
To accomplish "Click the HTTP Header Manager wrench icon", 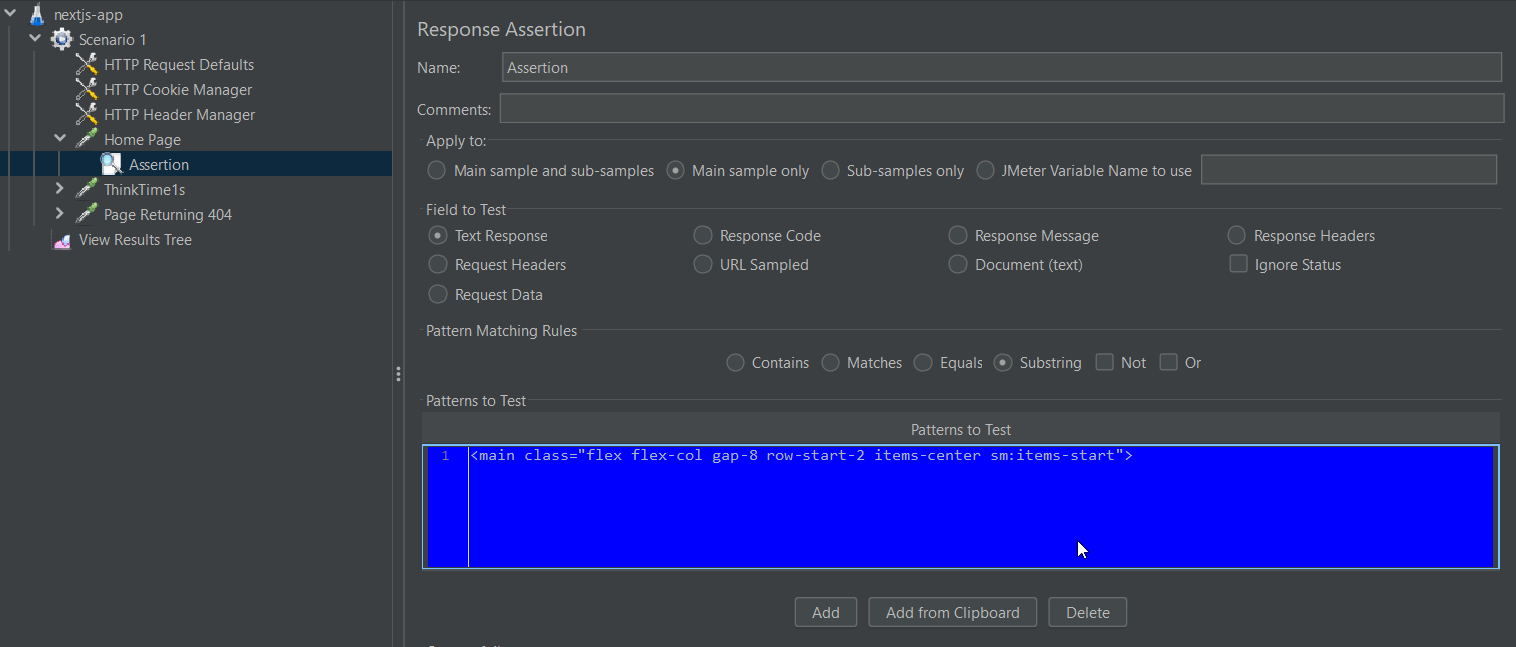I will pos(87,115).
